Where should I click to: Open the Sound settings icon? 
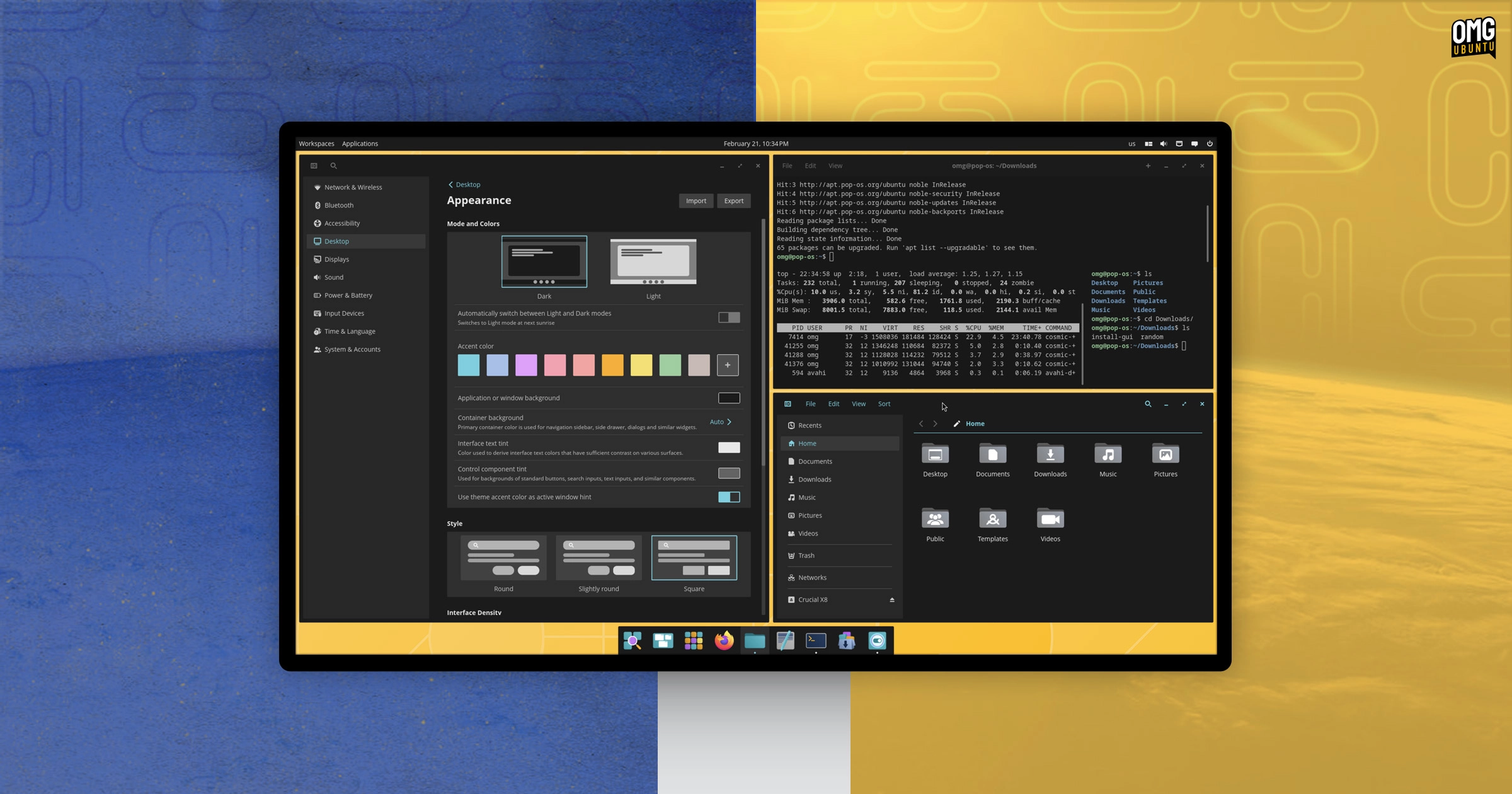tap(333, 277)
